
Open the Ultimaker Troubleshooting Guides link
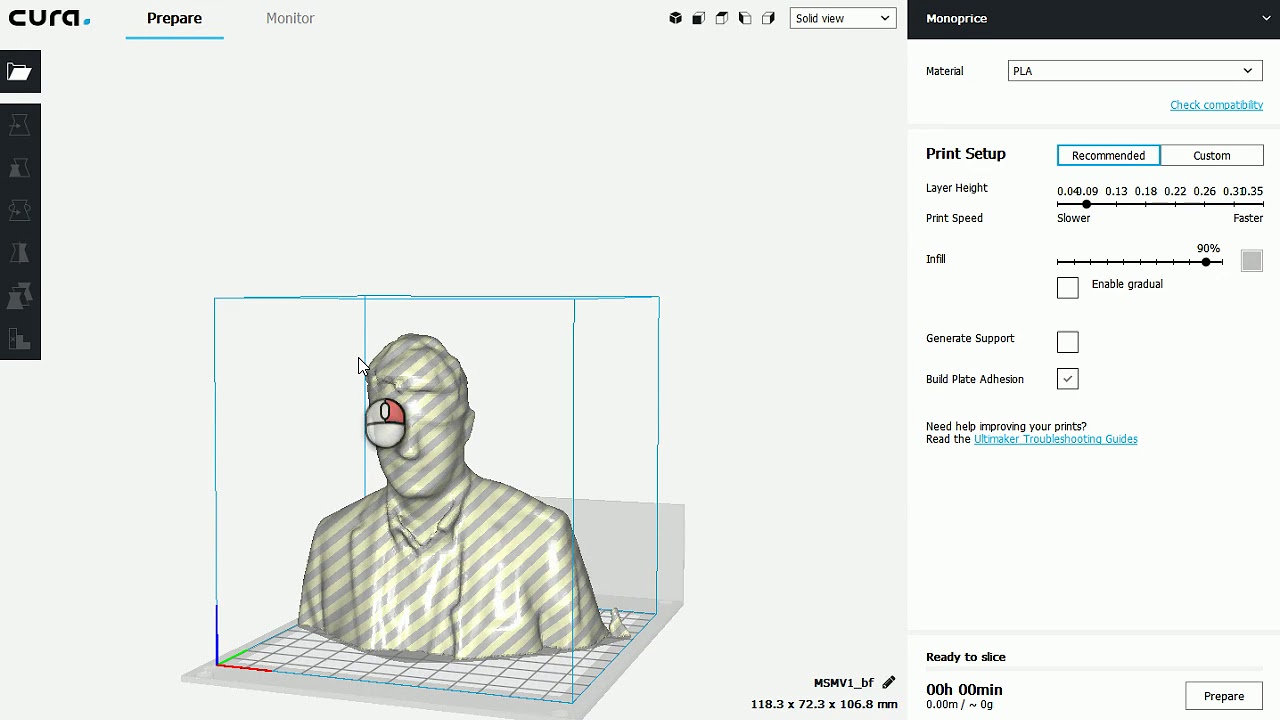[1055, 439]
